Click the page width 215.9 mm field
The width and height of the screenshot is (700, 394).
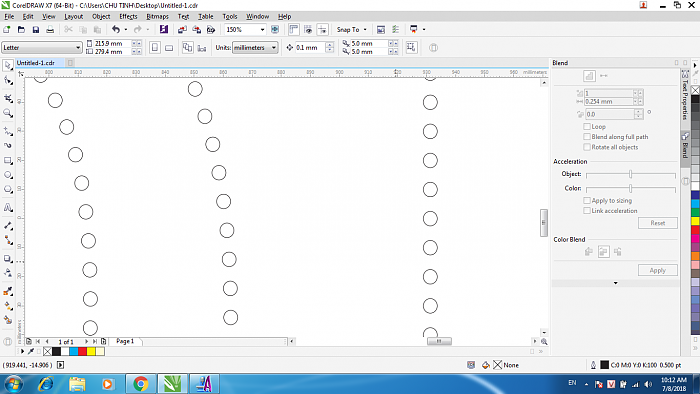tap(112, 43)
